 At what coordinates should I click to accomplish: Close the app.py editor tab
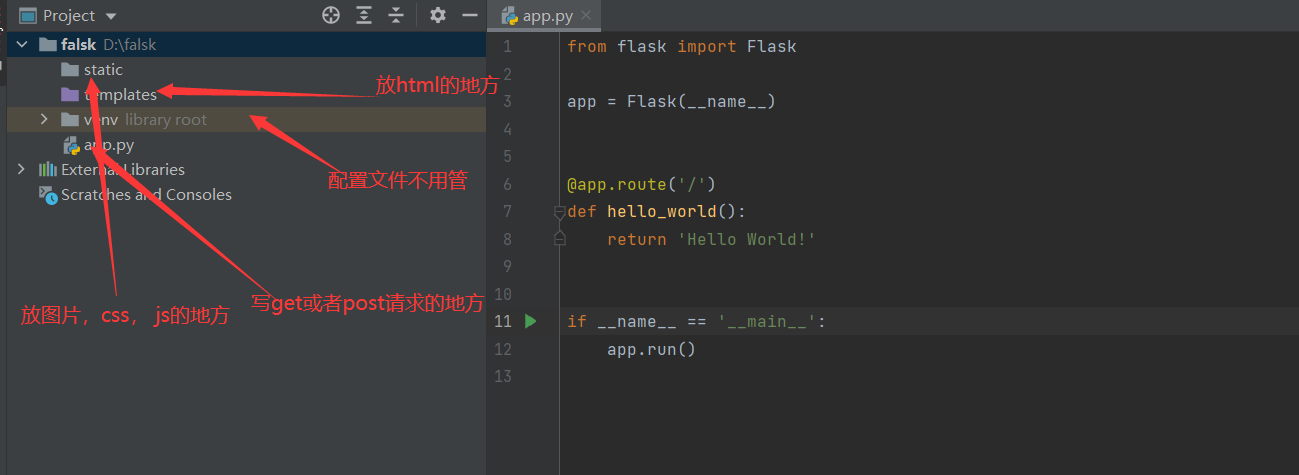585,16
